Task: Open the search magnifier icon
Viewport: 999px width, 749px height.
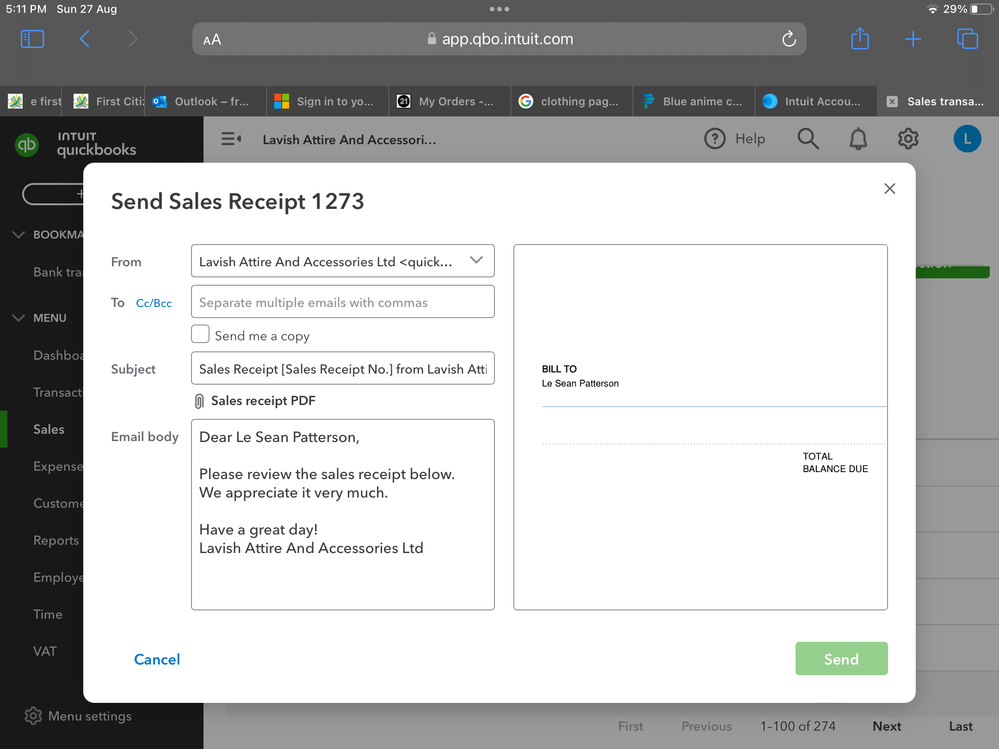Action: (808, 139)
